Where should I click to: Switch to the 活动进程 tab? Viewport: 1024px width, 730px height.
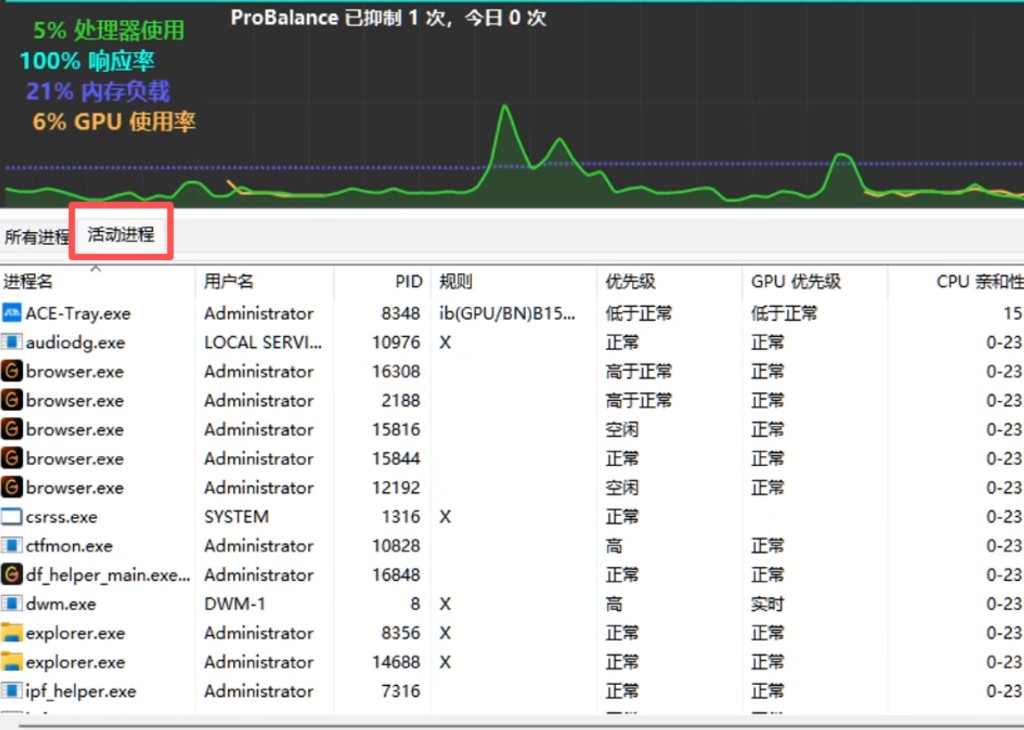tap(121, 234)
